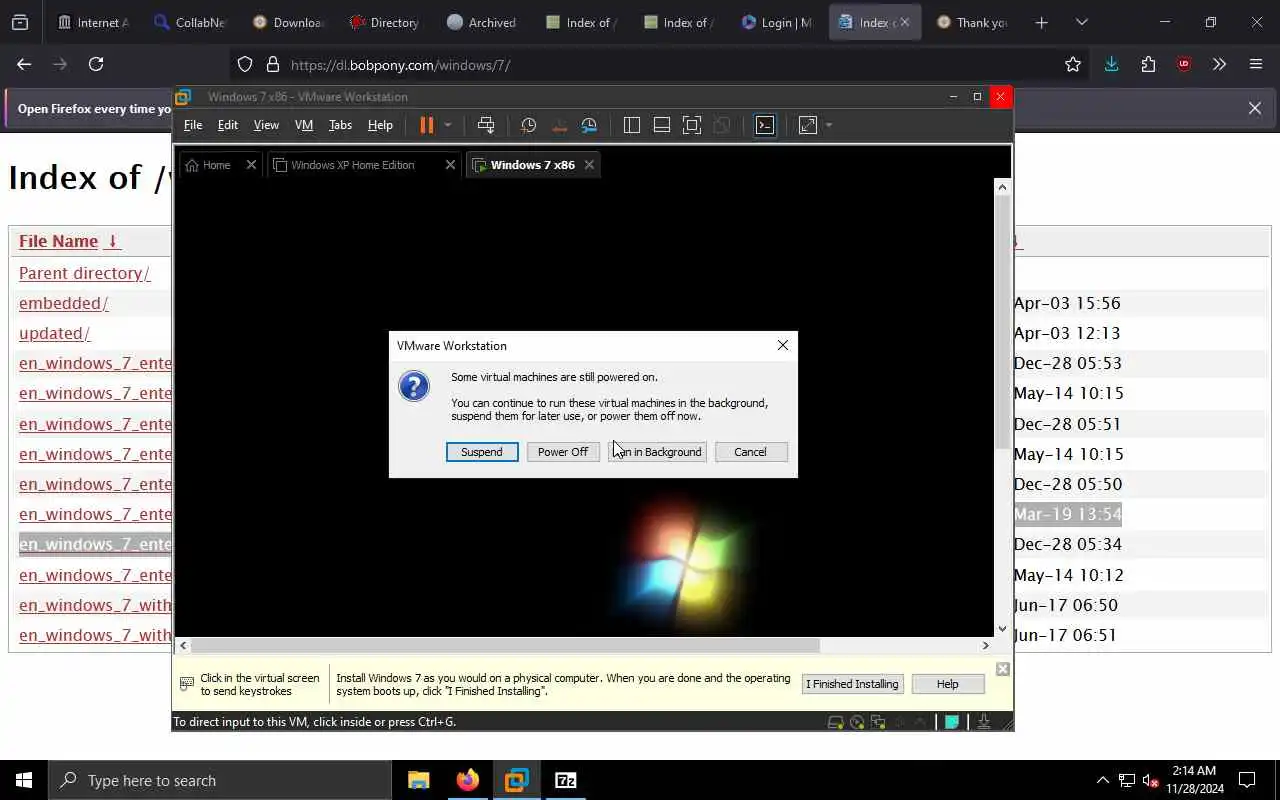
Task: Enter VMware full screen mode
Action: tap(692, 125)
